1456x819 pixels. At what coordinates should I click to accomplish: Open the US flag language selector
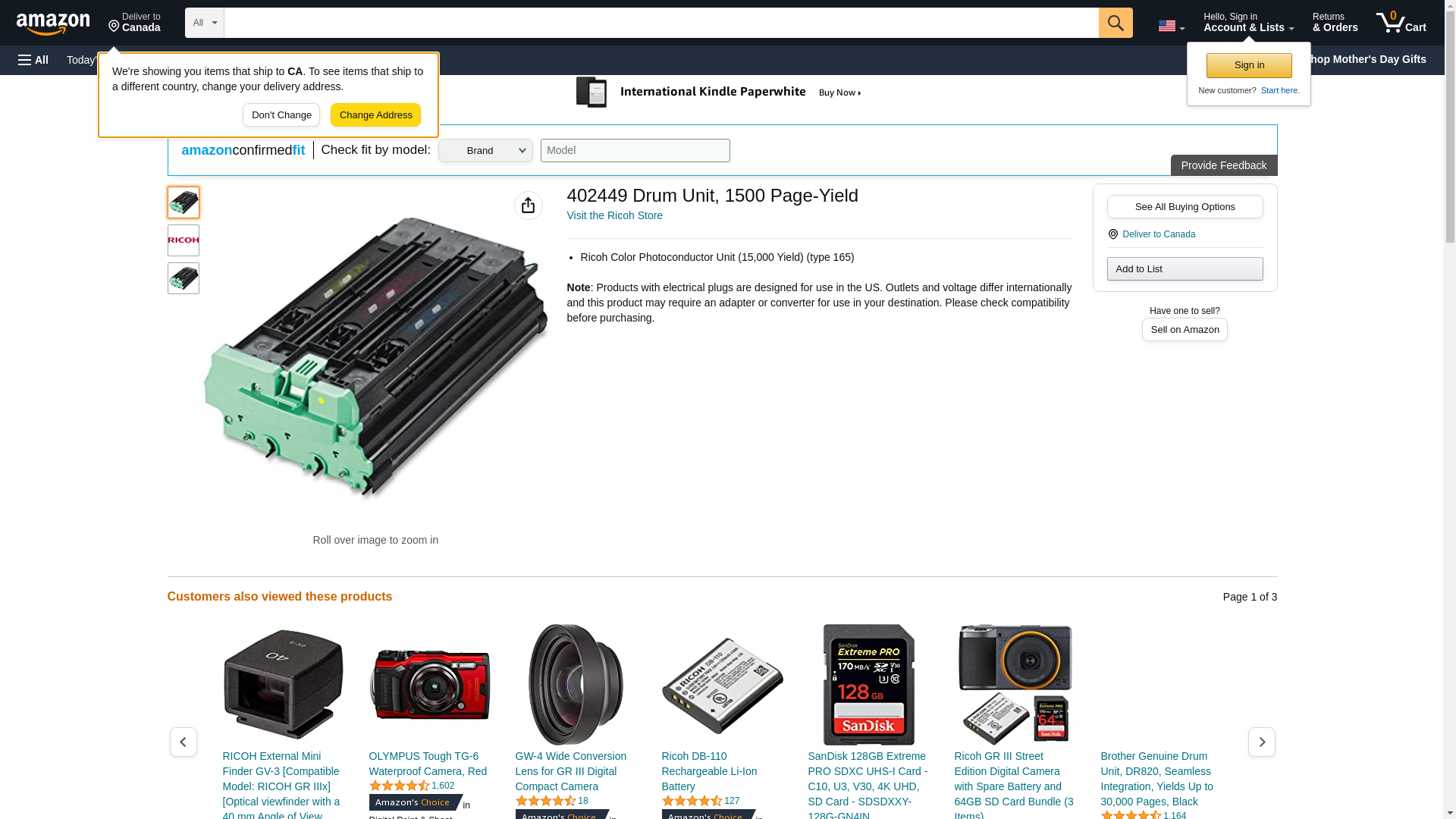click(1171, 26)
